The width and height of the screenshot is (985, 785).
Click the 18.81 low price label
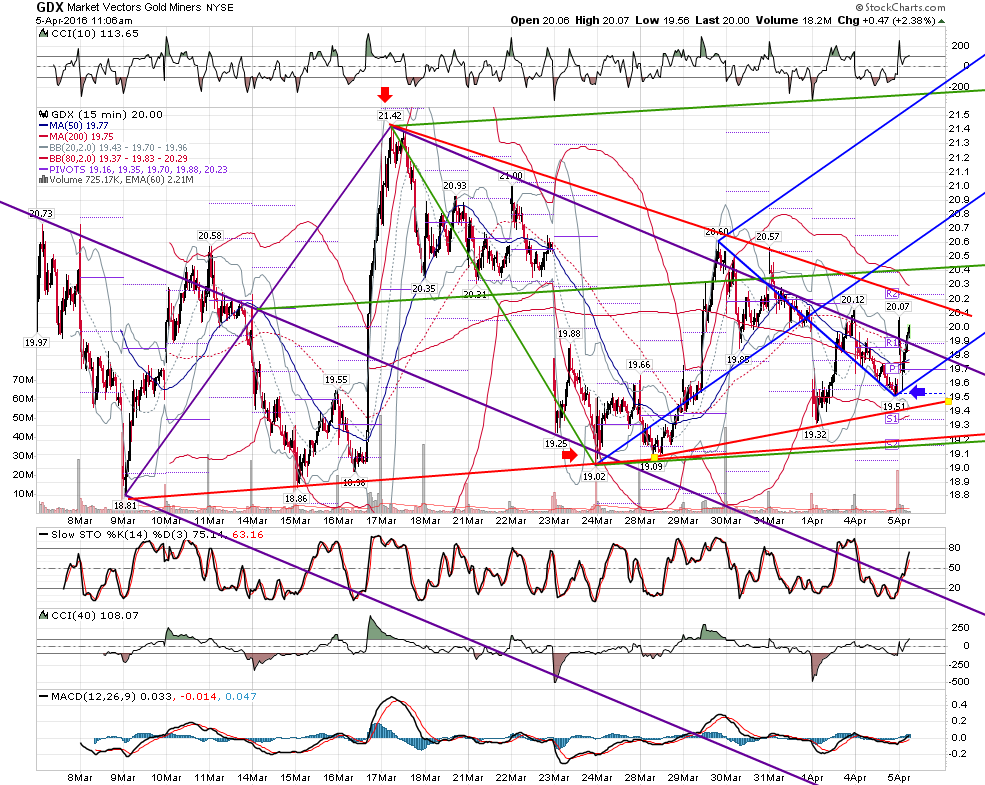point(125,505)
